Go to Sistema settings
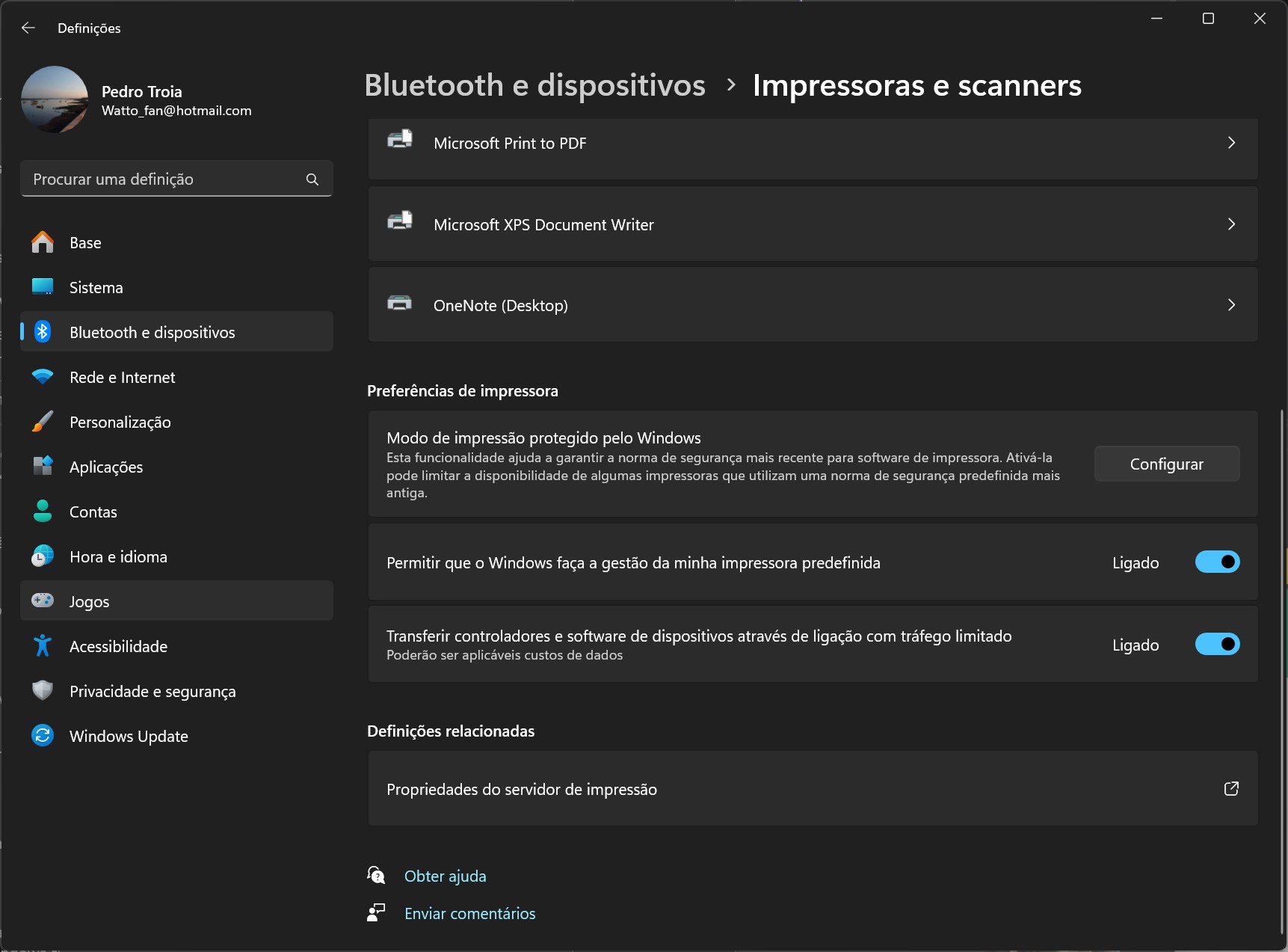Screen dimensions: 1288x952 tap(176, 287)
